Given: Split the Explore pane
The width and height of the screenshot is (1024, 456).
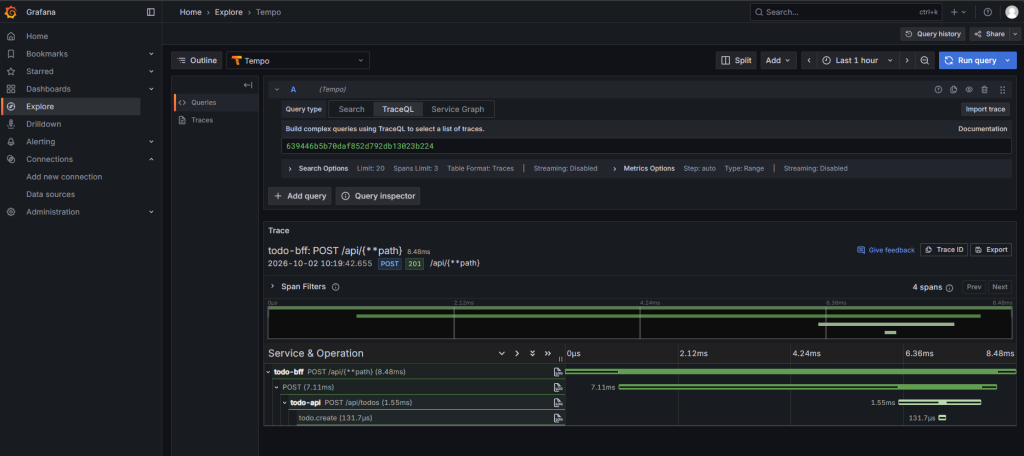Looking at the screenshot, I should [x=736, y=60].
